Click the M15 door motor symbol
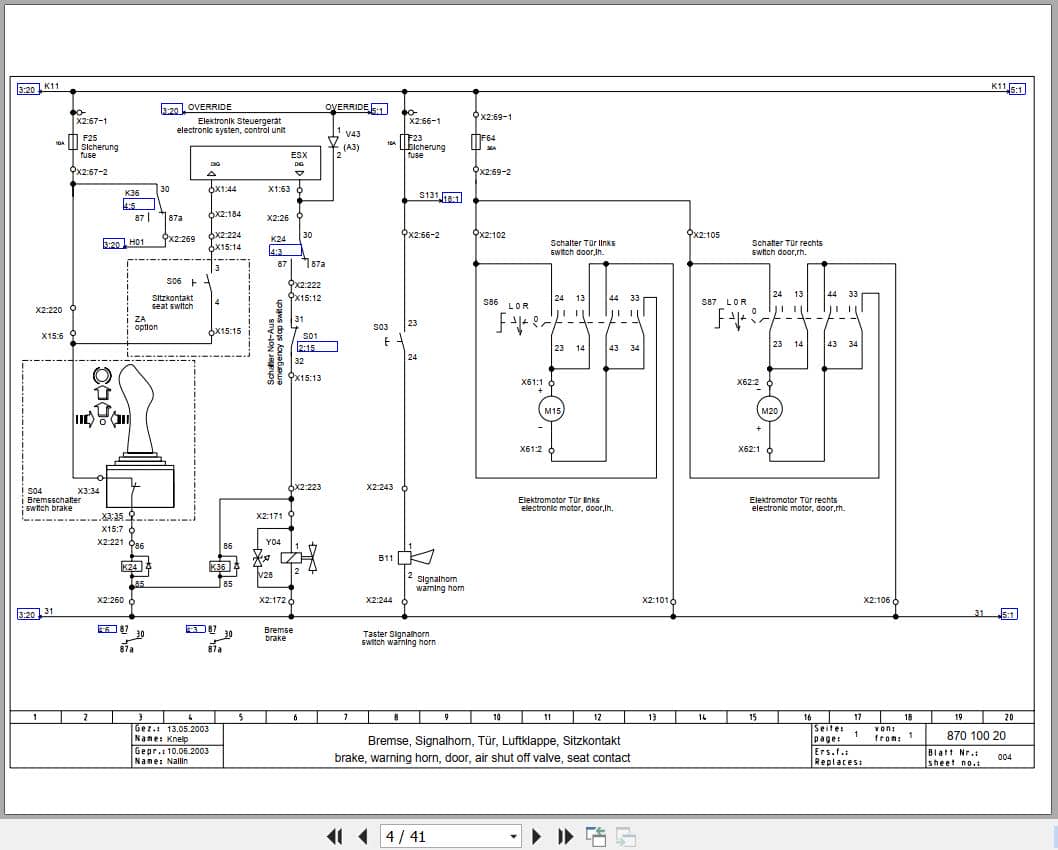1058x850 pixels. click(551, 409)
